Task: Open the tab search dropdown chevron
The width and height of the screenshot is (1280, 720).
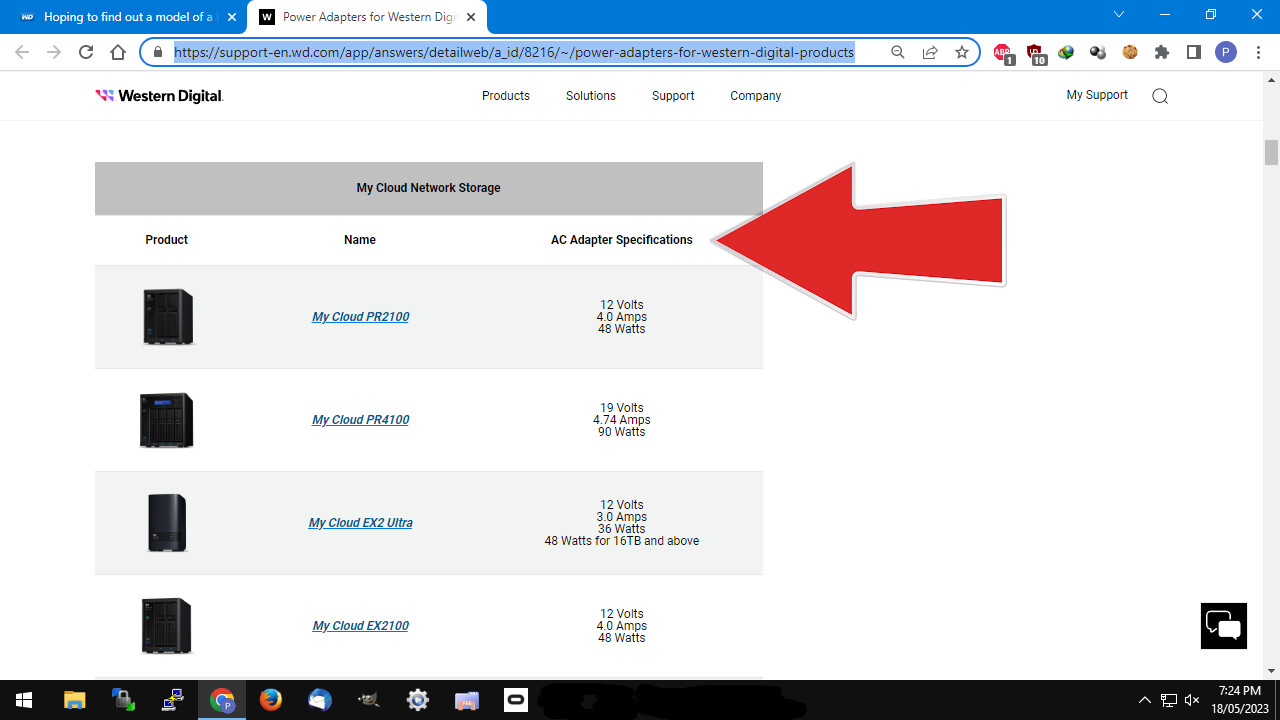Action: [1119, 14]
